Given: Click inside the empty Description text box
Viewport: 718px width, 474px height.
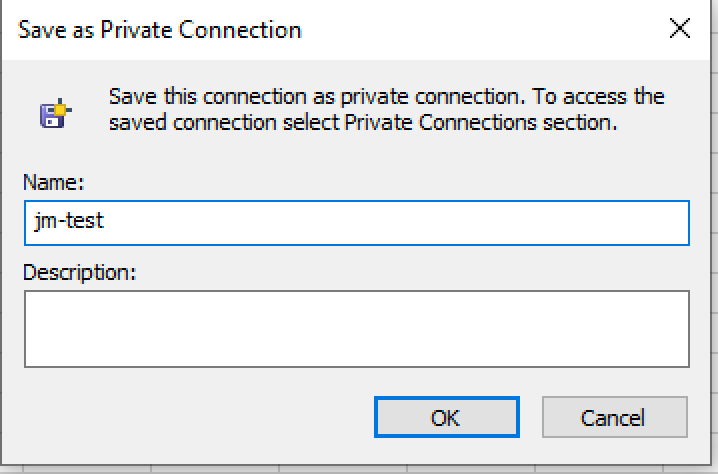Looking at the screenshot, I should [357, 329].
